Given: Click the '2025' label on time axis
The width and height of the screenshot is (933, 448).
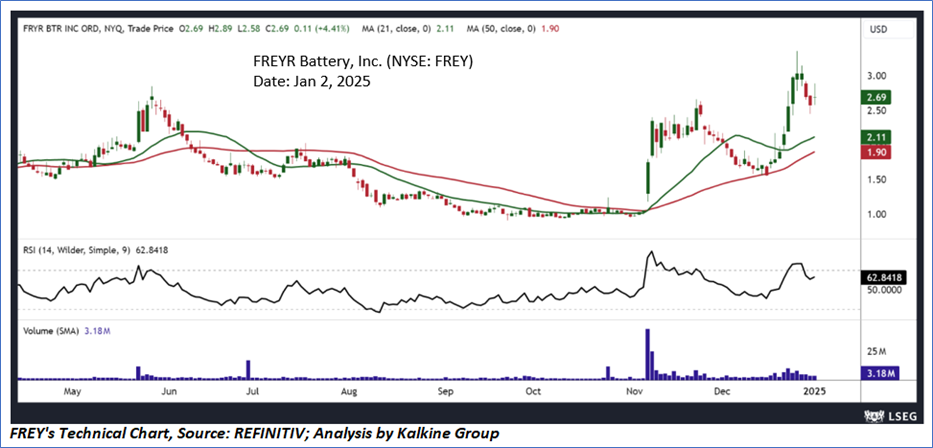Looking at the screenshot, I should (815, 391).
